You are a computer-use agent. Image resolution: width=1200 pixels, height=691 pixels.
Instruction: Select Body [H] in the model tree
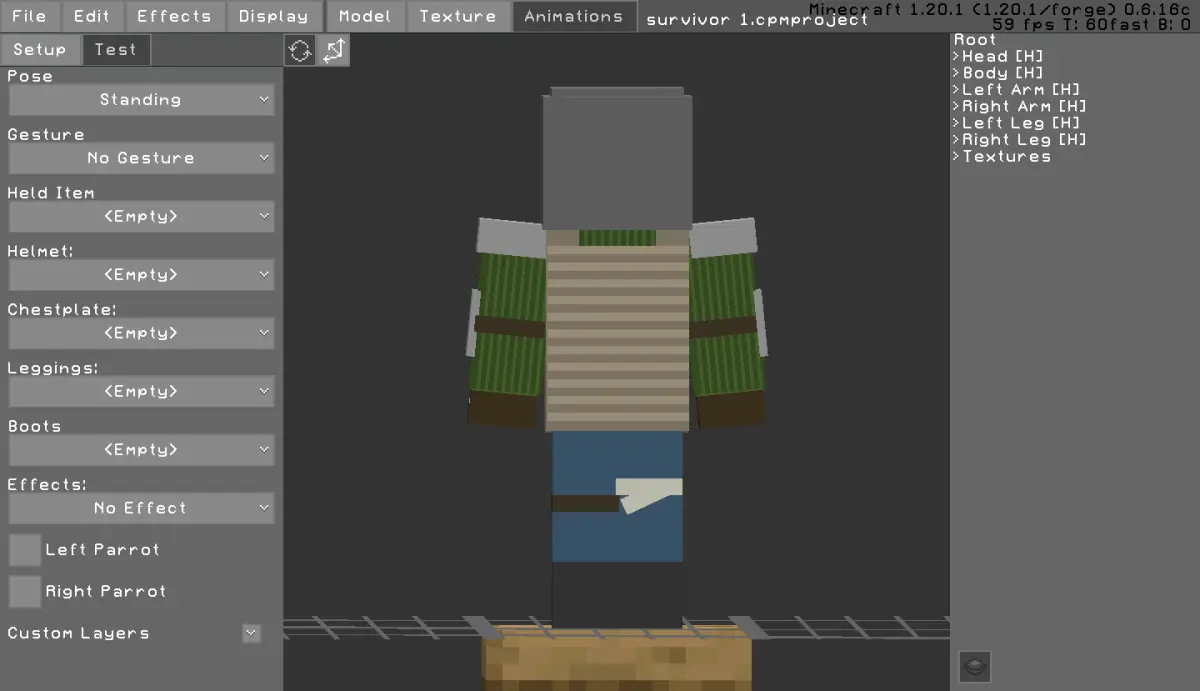[x=1003, y=73]
